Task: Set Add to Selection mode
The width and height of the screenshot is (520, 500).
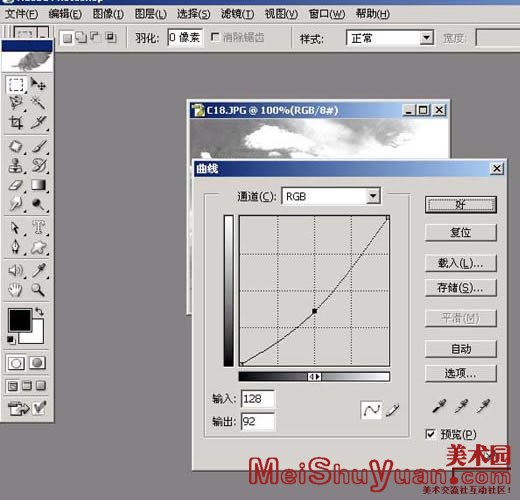Action: point(81,37)
